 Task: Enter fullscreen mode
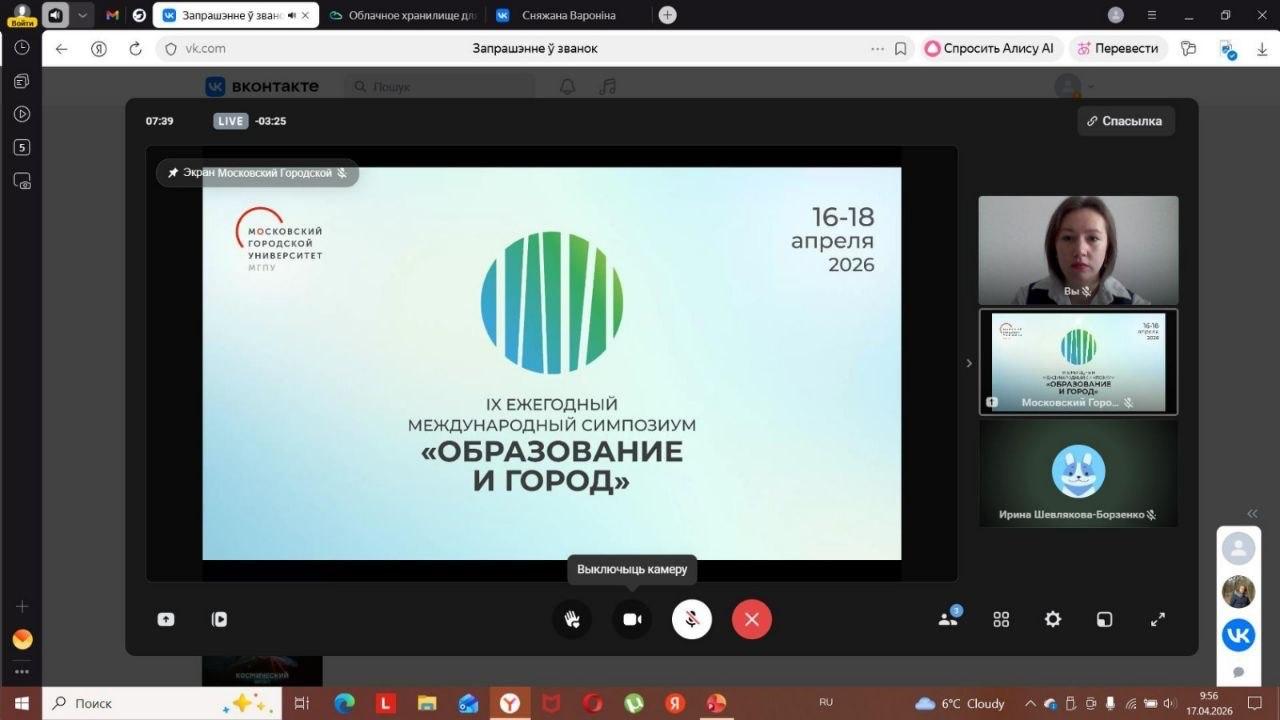[x=1158, y=619]
